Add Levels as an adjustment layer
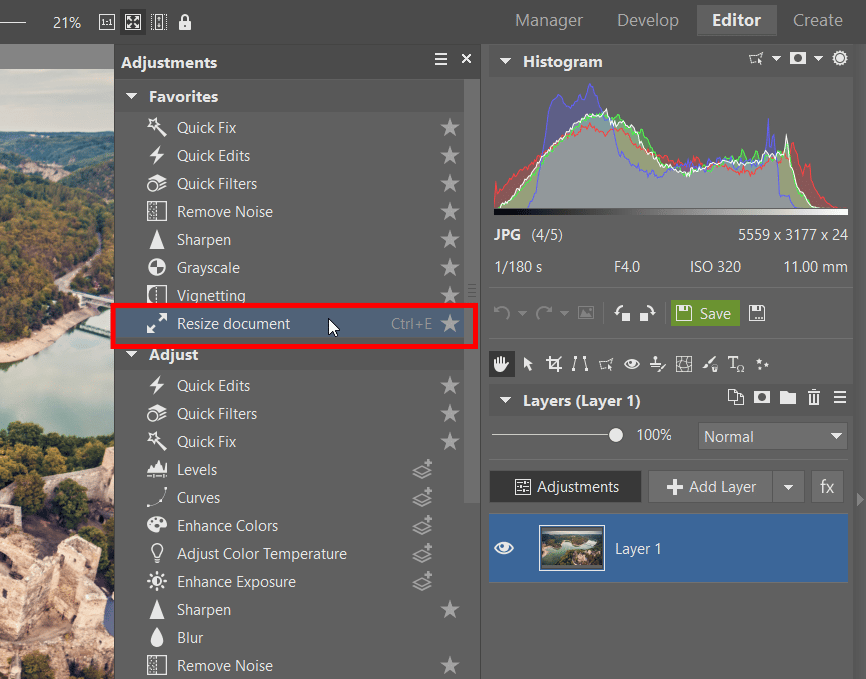The height and width of the screenshot is (679, 866). [423, 469]
